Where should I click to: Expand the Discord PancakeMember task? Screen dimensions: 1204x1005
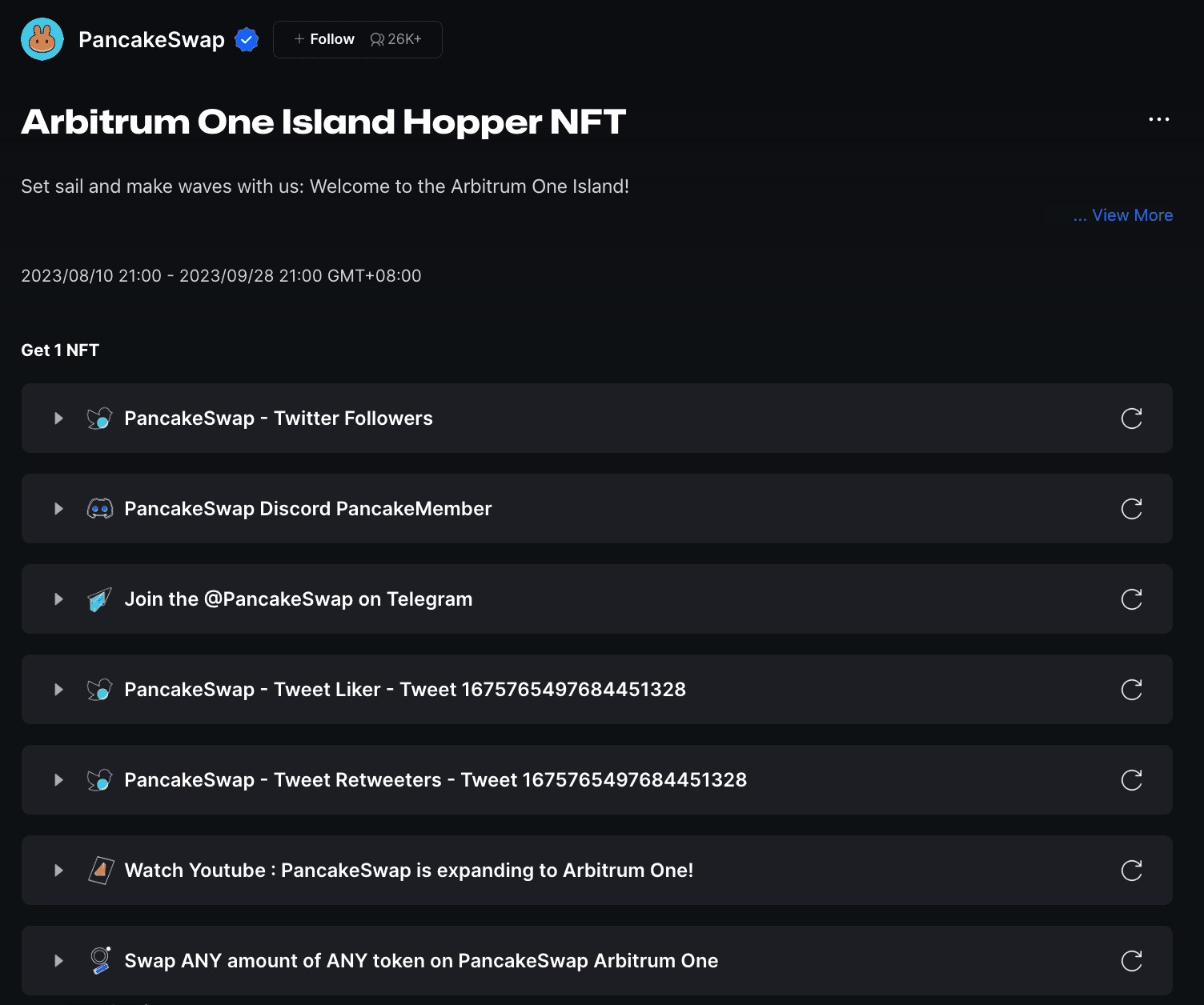(x=58, y=509)
